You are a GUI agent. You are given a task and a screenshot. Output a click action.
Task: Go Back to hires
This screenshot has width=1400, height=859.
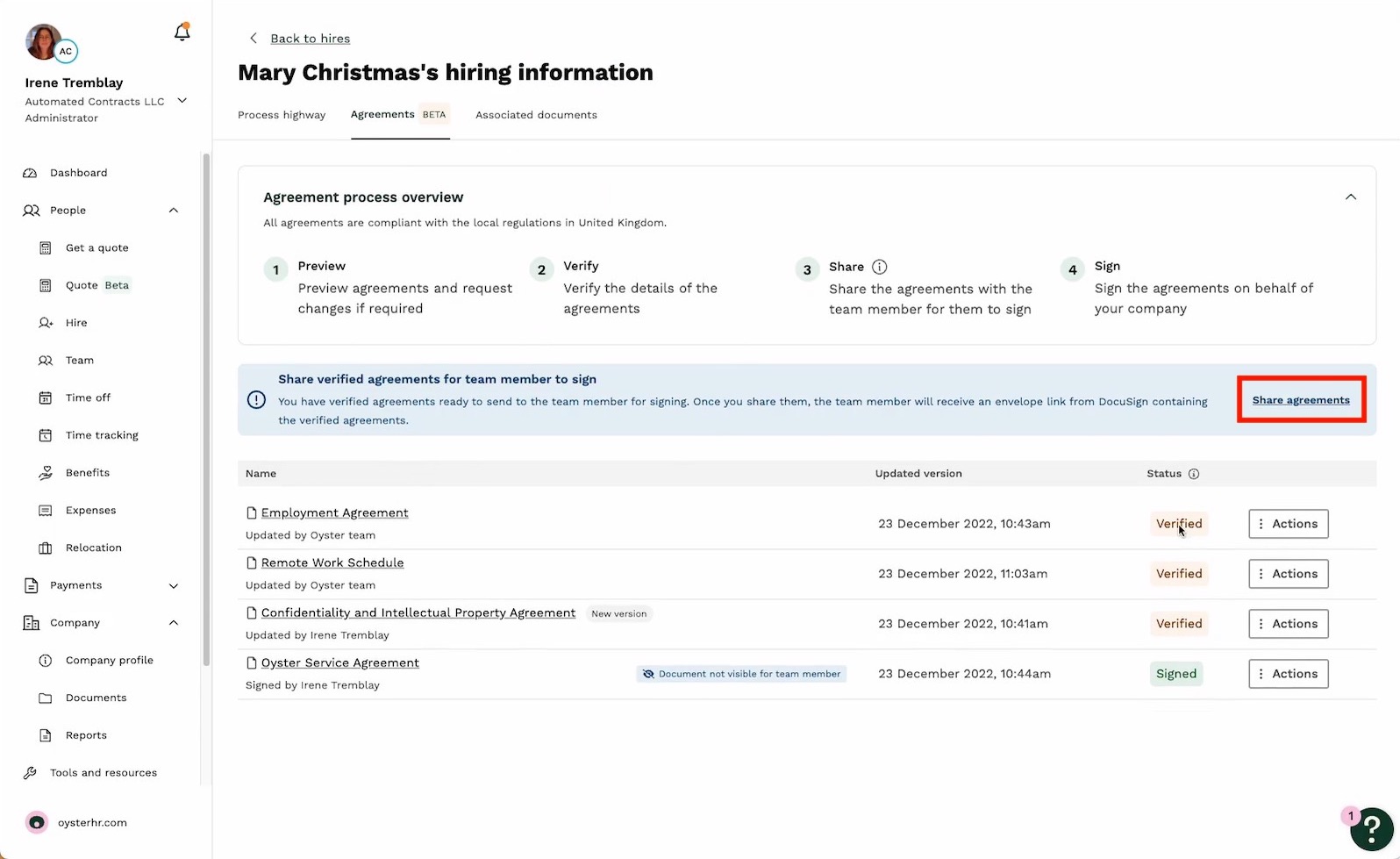(310, 39)
